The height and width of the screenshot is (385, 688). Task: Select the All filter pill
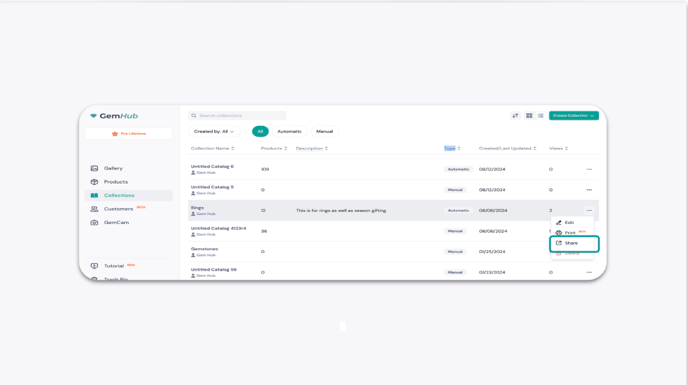point(260,131)
